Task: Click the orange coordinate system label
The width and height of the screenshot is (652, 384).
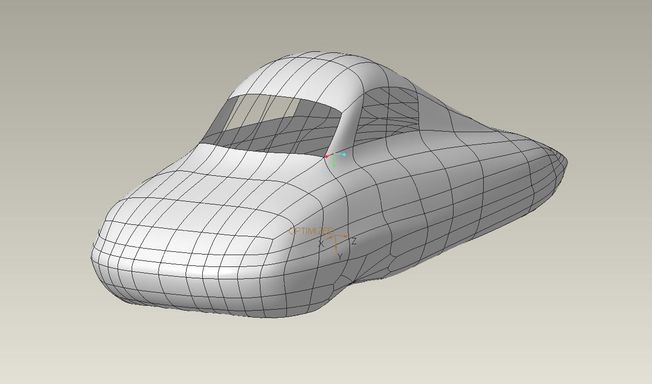Action: pos(311,230)
